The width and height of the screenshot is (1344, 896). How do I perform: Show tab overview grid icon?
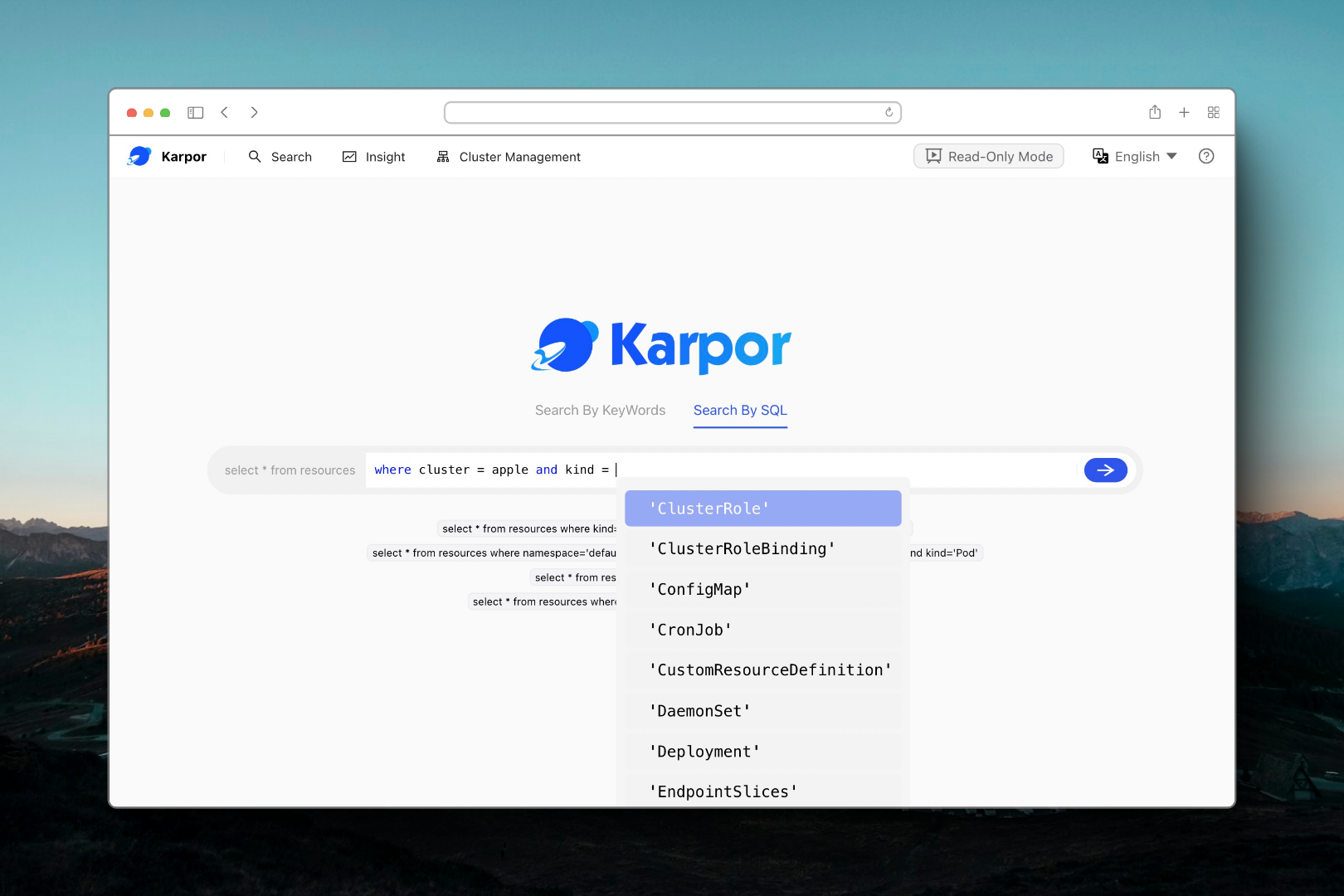coord(1213,113)
